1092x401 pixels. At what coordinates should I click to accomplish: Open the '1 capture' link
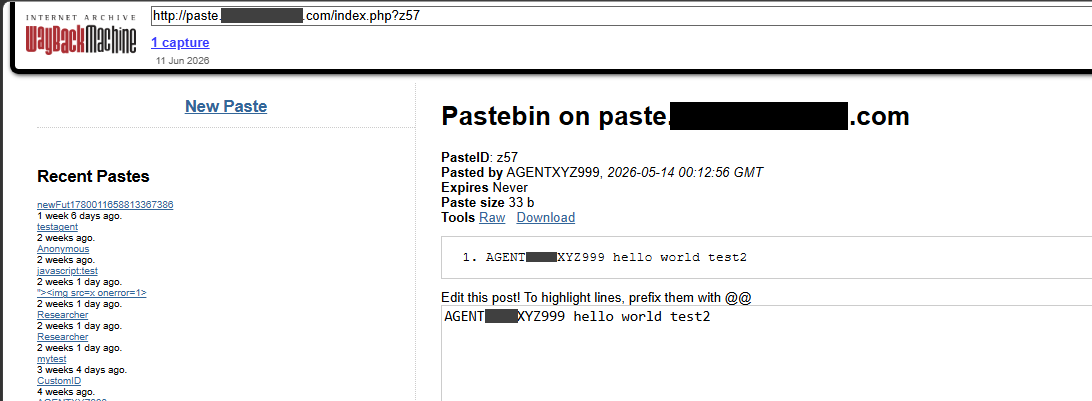click(180, 42)
